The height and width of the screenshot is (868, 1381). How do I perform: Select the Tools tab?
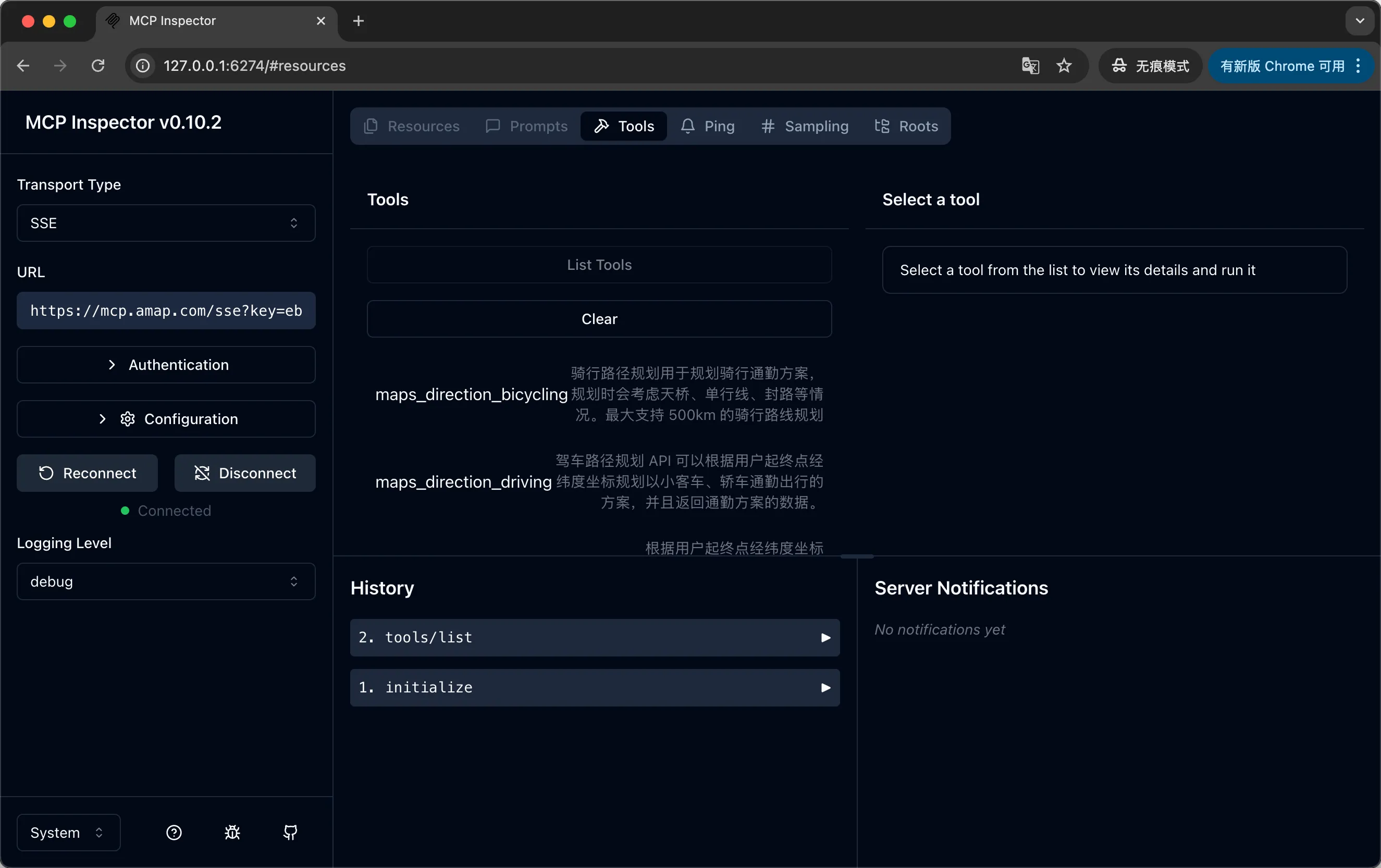tap(624, 126)
